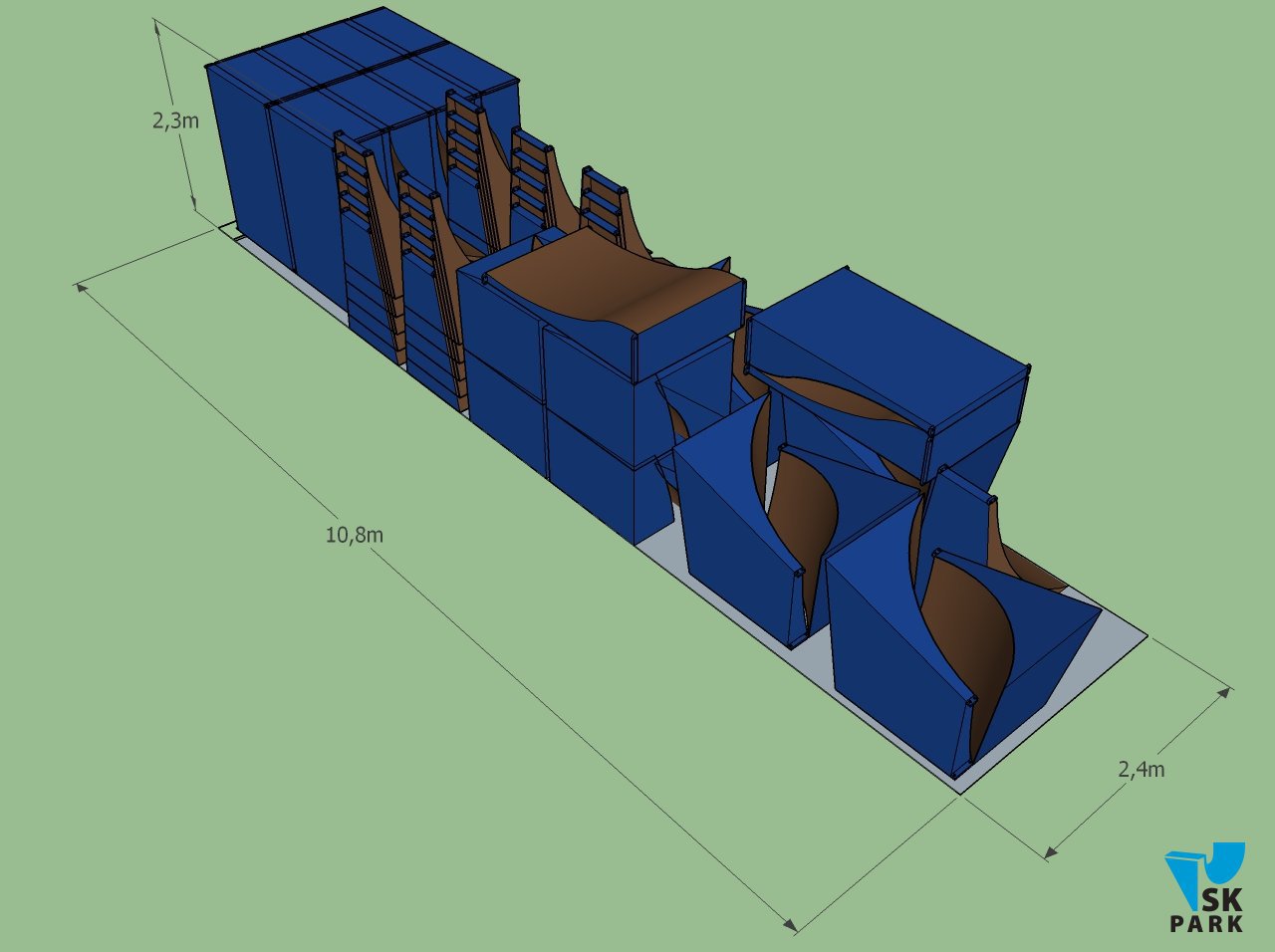This screenshot has width=1275, height=952.
Task: Click the SK PARK logo emblem
Action: click(1203, 873)
